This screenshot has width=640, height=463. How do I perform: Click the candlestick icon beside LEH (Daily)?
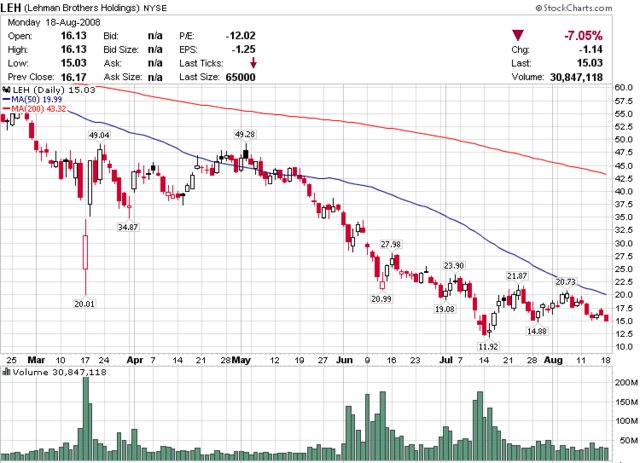point(7,89)
